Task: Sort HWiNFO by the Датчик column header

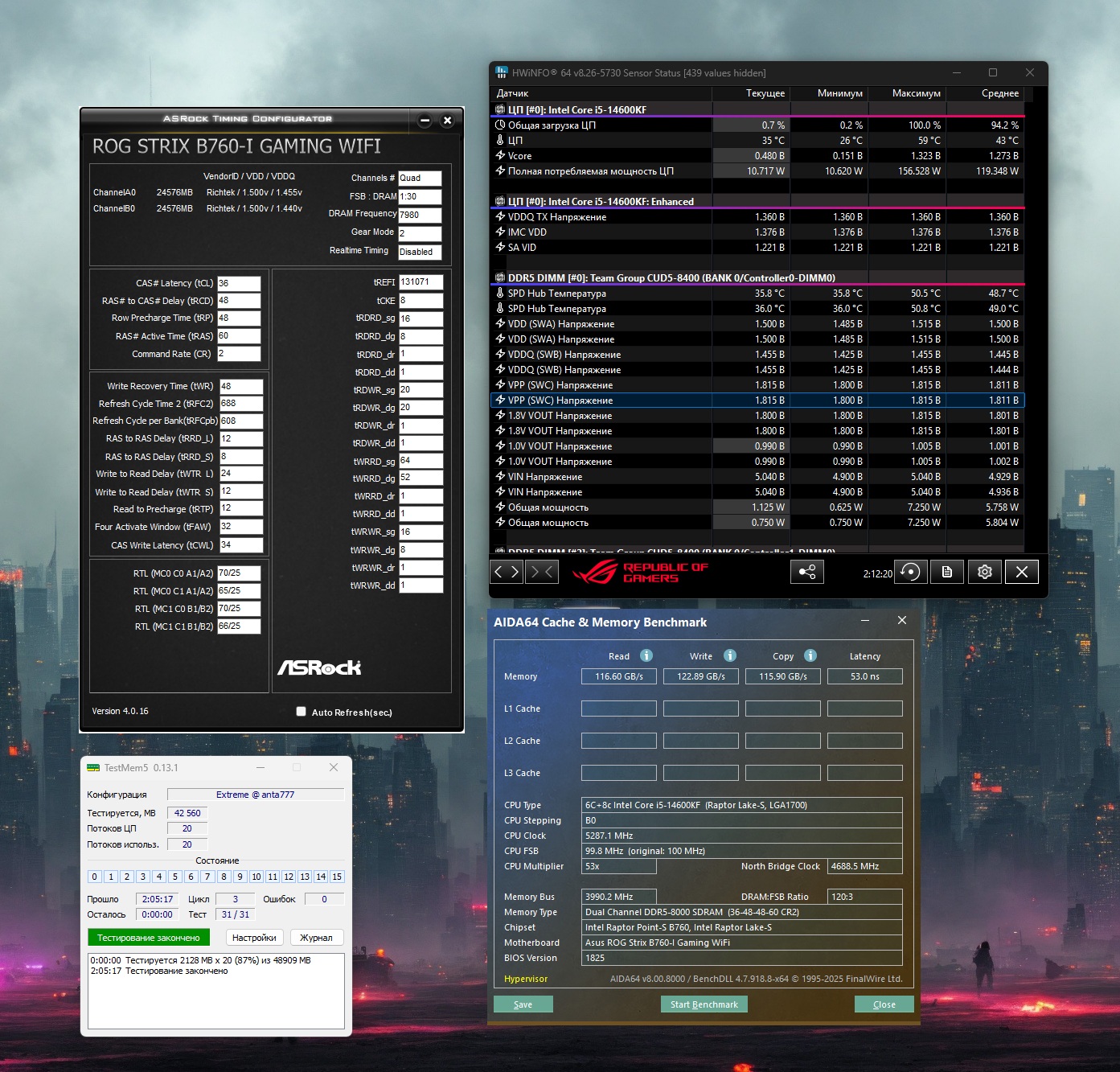Action: (601, 93)
